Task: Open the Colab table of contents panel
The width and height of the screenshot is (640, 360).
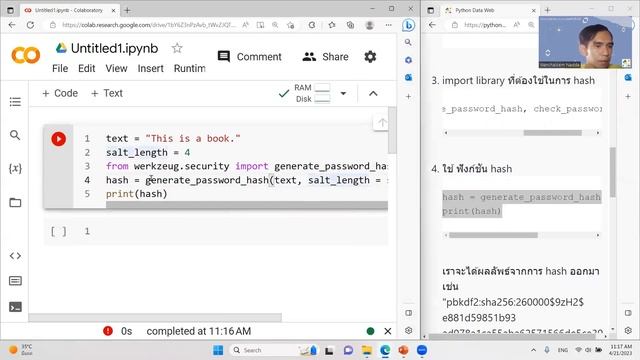Action: [x=15, y=102]
